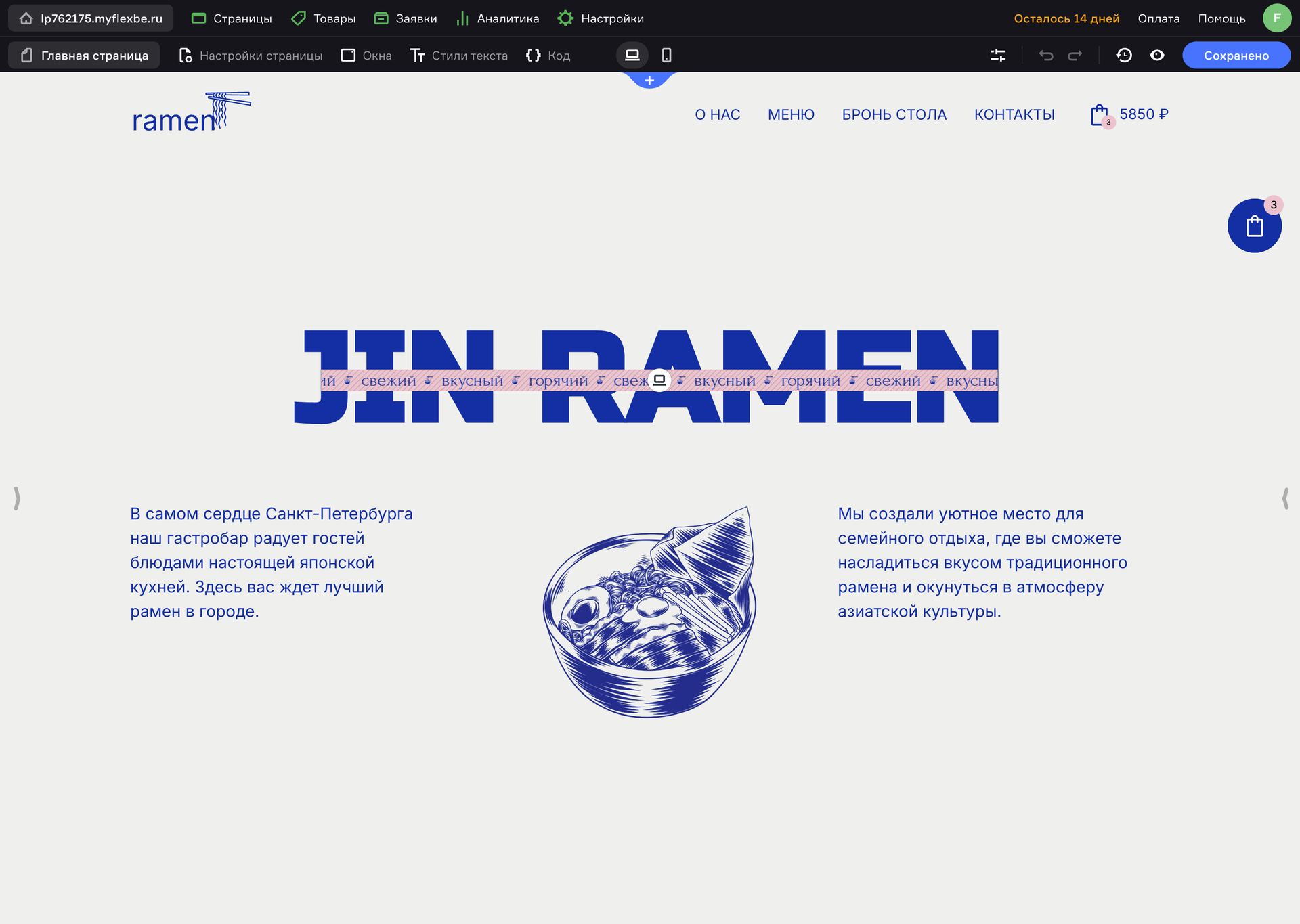This screenshot has width=1300, height=924.
Task: Open the user avatar F menu
Action: click(1276, 18)
